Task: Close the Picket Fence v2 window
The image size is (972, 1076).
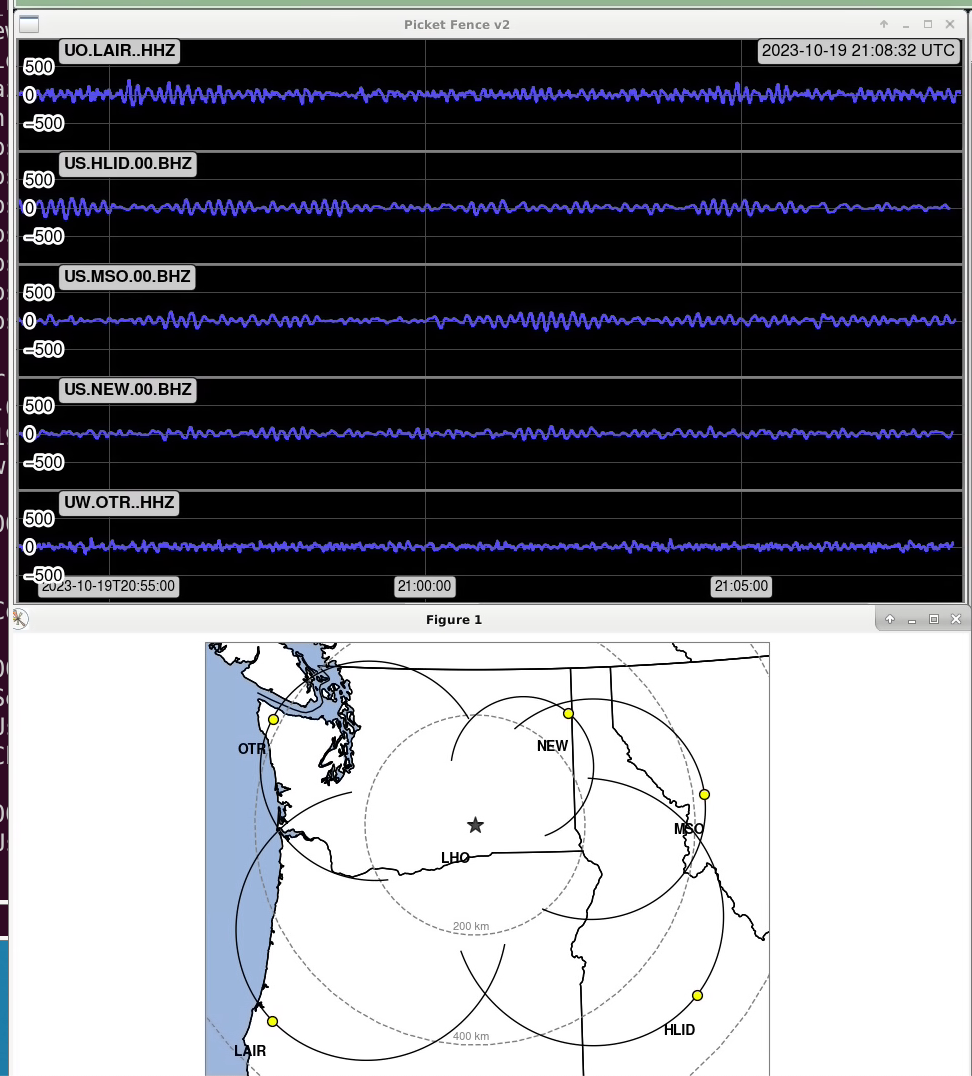Action: pos(950,24)
